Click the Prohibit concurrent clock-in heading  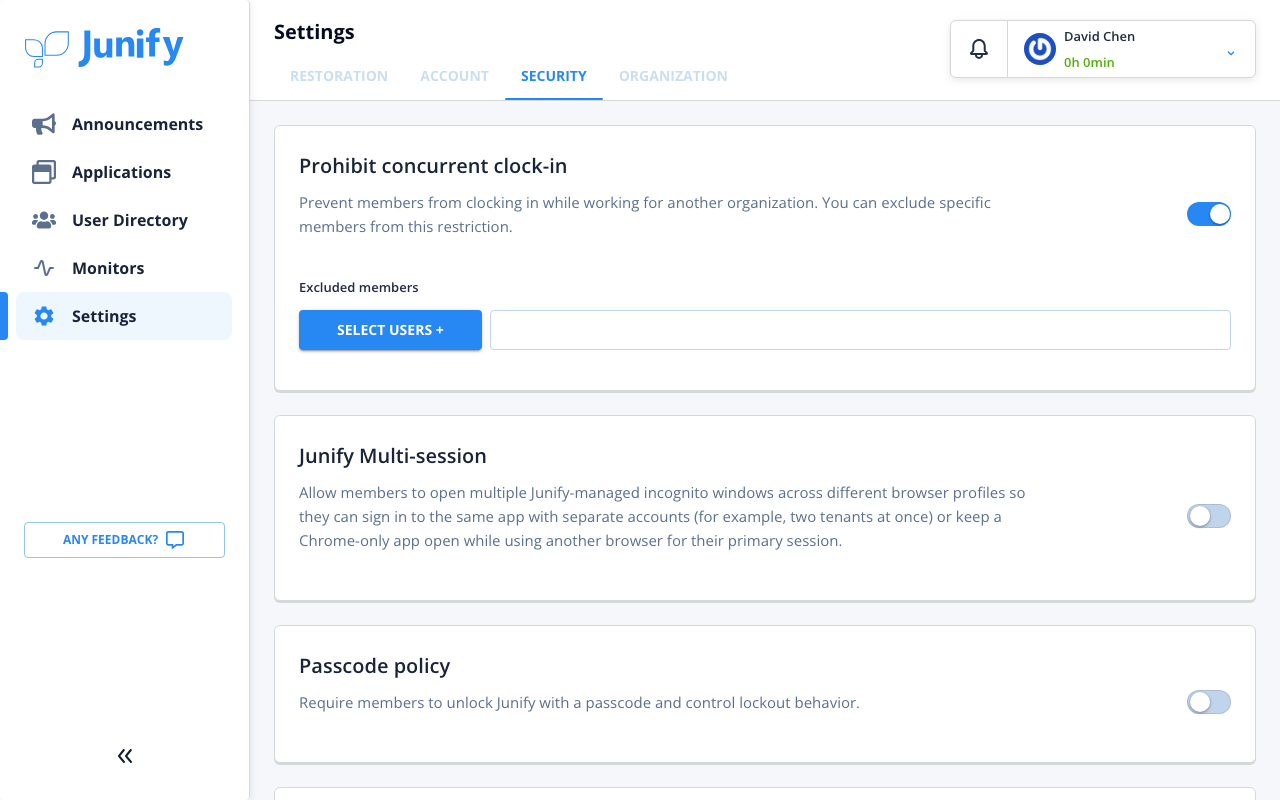pos(433,166)
